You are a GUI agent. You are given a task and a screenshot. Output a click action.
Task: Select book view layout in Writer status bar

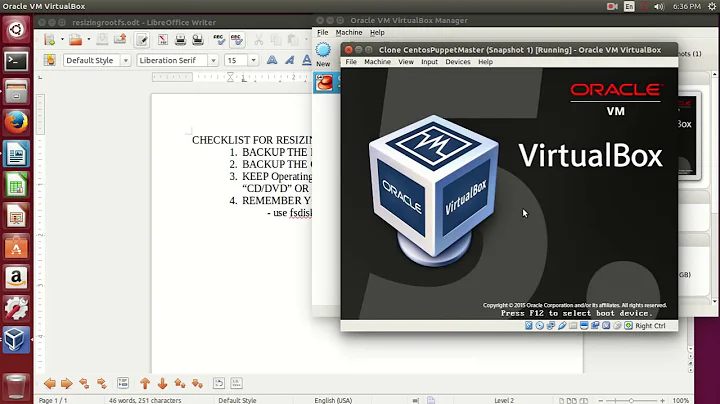click(x=584, y=400)
